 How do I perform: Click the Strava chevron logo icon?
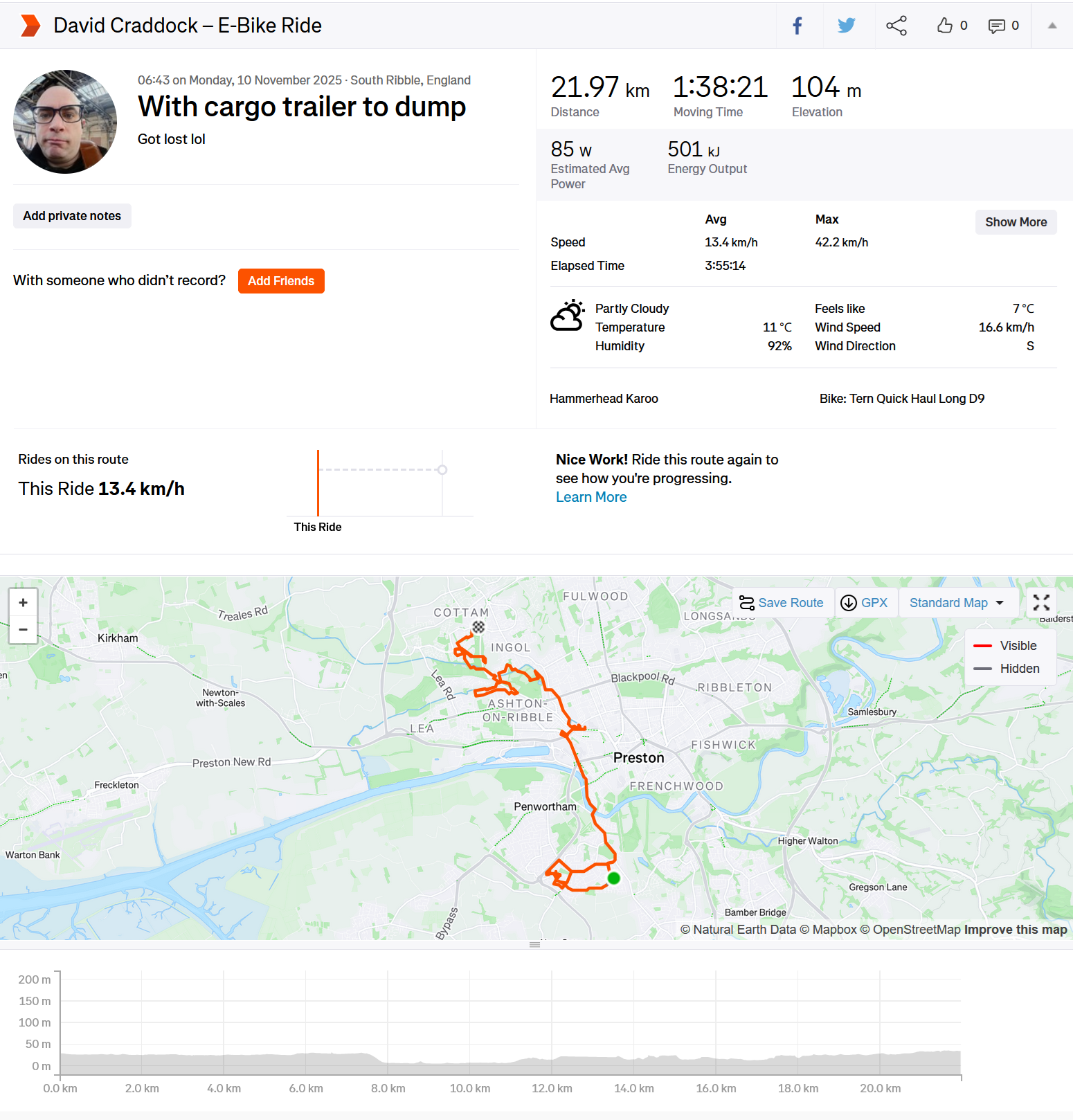click(30, 26)
